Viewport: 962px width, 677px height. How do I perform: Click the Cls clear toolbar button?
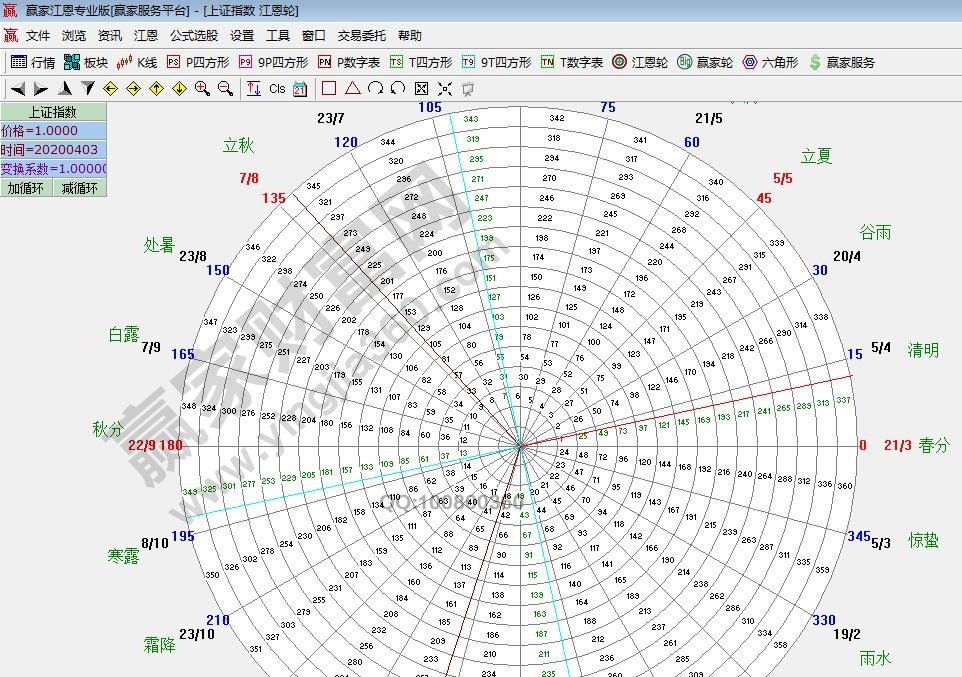click(x=277, y=89)
